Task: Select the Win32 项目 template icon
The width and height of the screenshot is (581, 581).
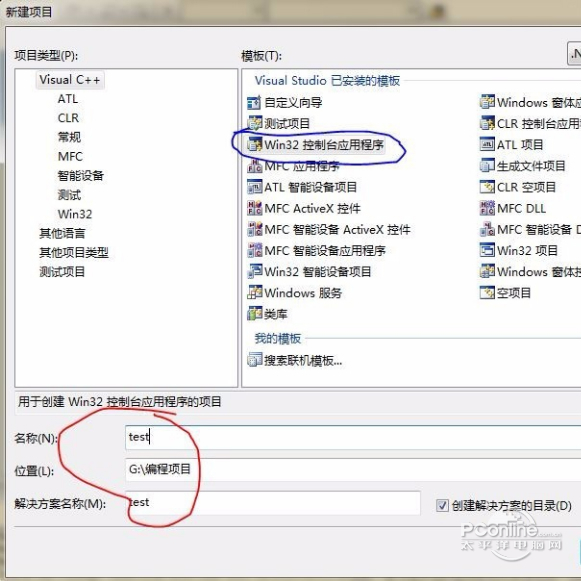Action: pos(487,250)
